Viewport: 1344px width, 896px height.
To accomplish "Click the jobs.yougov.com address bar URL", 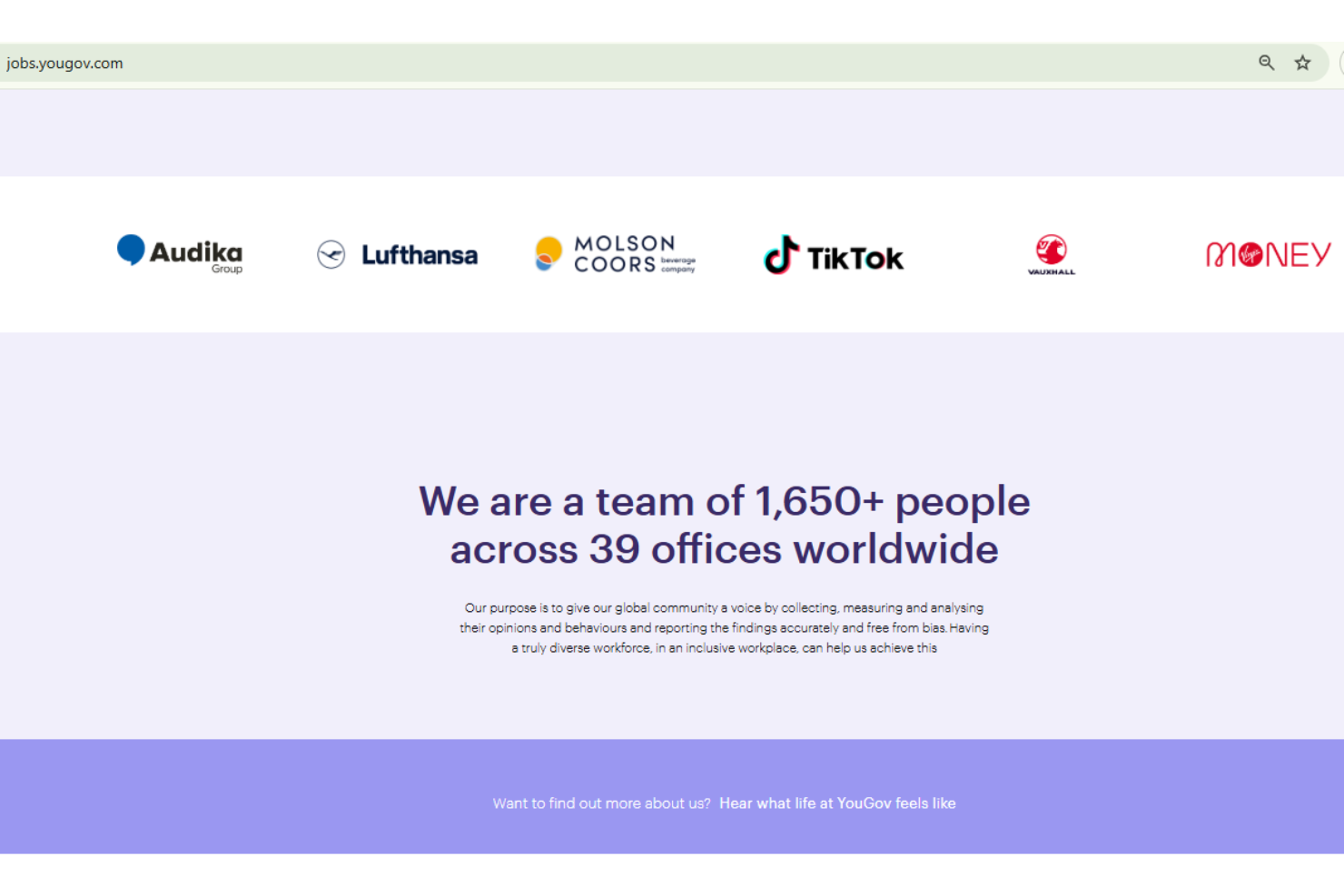I will tap(64, 64).
